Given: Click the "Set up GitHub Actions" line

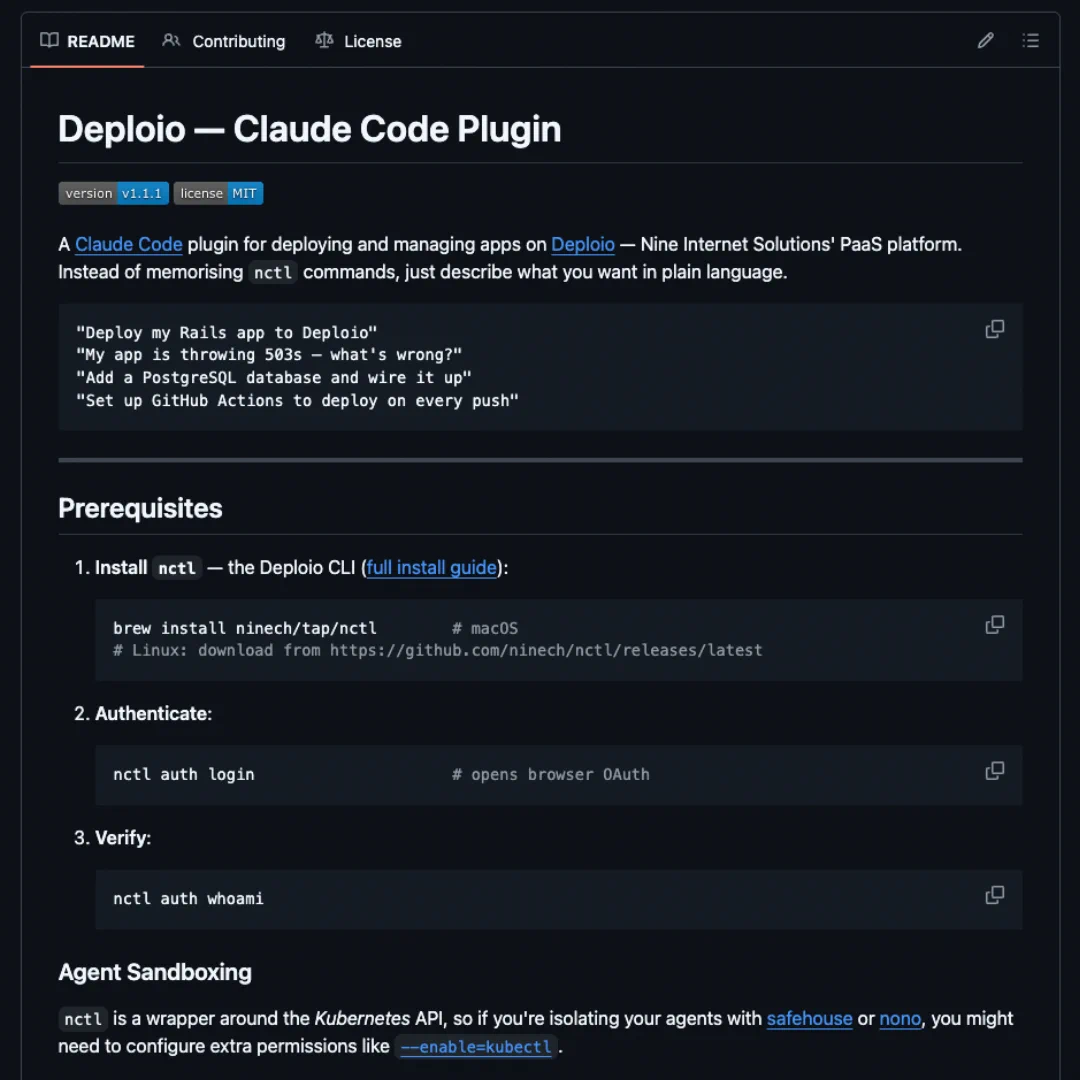Looking at the screenshot, I should click(297, 401).
